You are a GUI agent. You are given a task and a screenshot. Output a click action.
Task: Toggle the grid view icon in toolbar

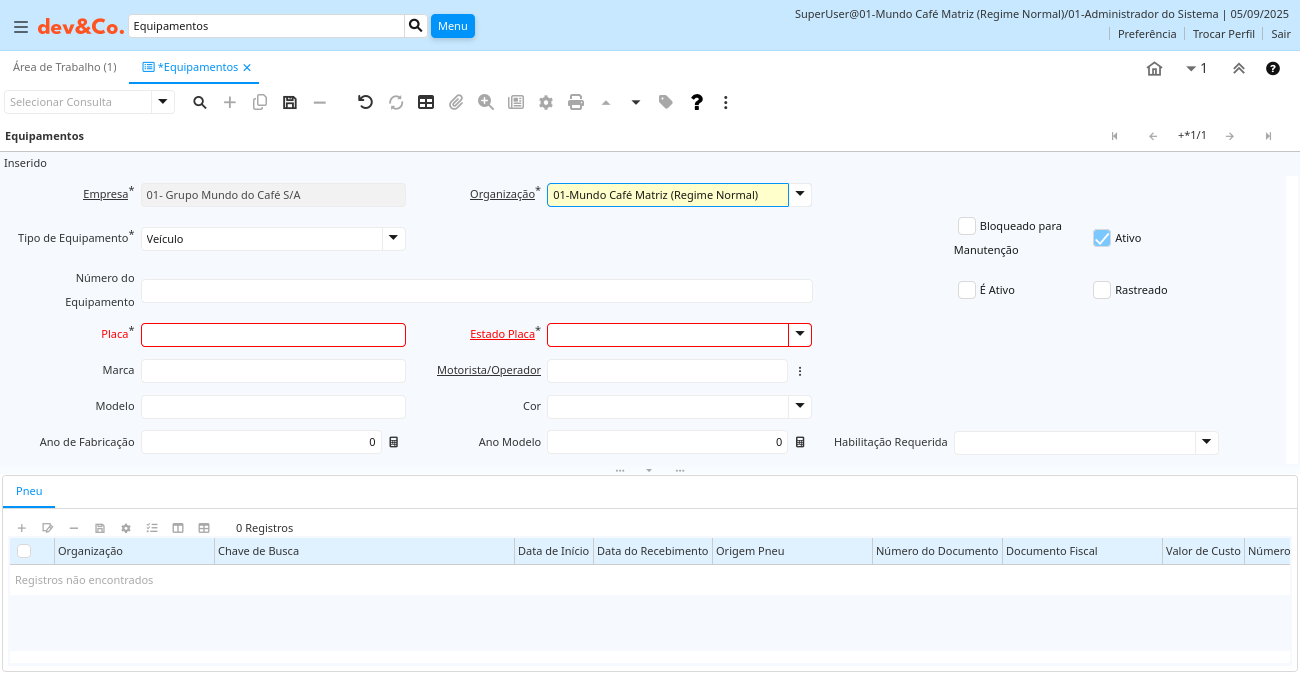point(426,102)
